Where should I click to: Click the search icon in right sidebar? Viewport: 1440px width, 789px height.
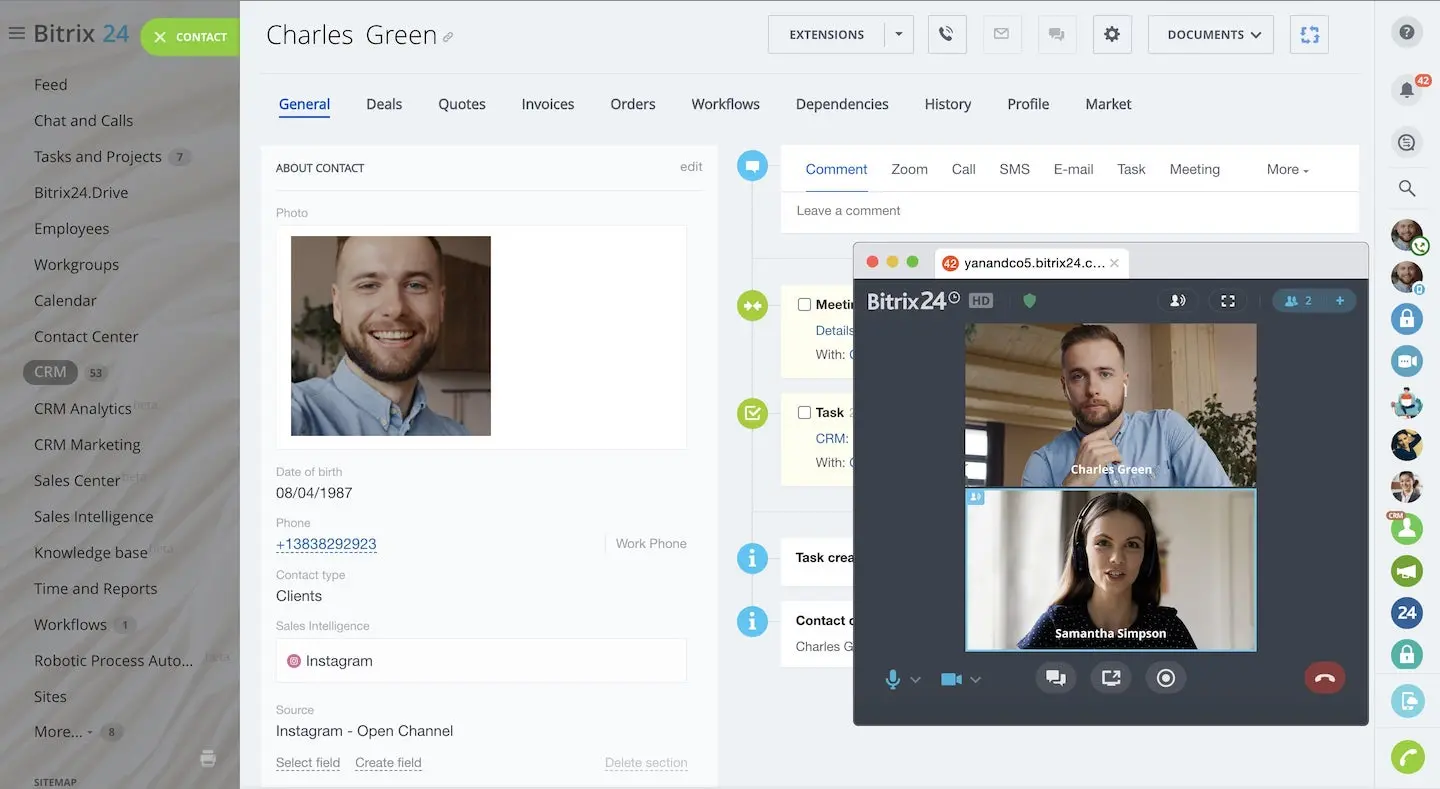(x=1406, y=188)
